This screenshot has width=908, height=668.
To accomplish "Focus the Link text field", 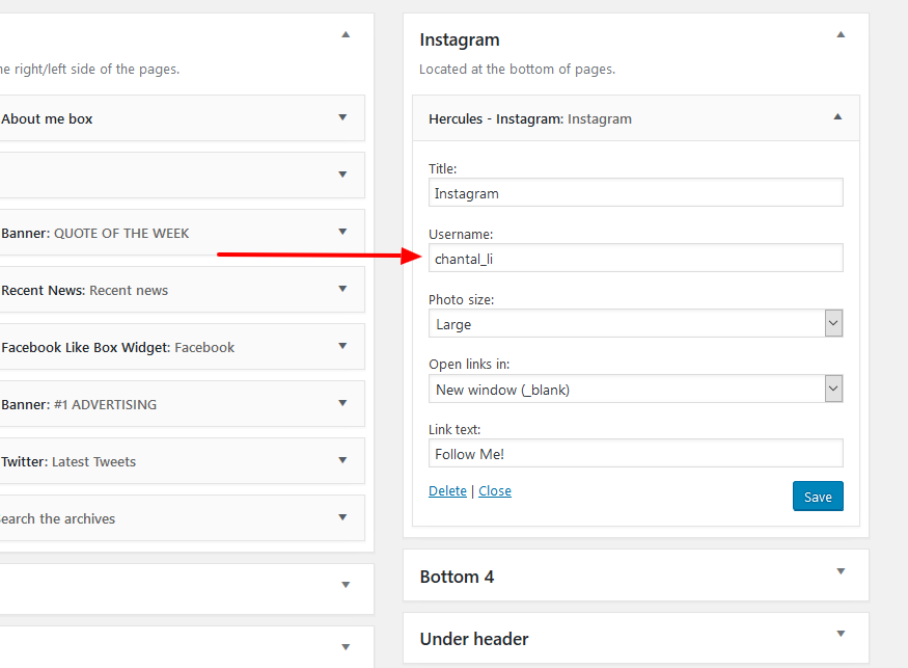I will pyautogui.click(x=636, y=453).
